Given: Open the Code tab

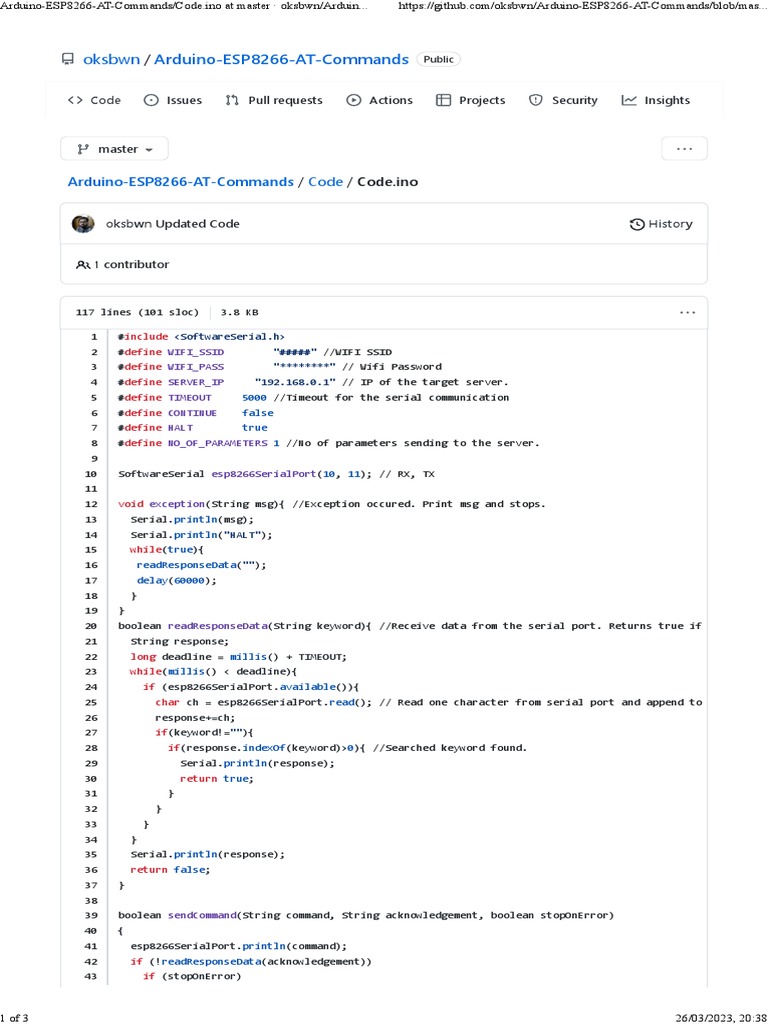Looking at the screenshot, I should point(94,100).
